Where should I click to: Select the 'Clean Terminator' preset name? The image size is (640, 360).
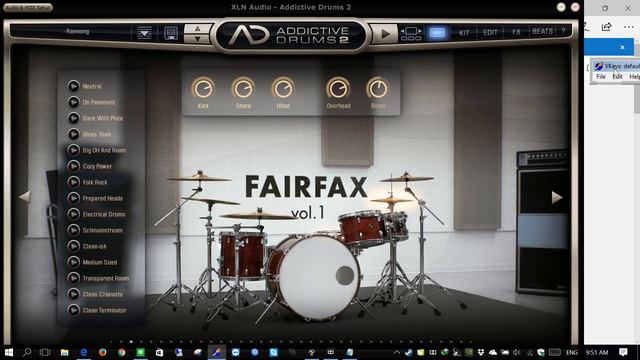click(104, 310)
